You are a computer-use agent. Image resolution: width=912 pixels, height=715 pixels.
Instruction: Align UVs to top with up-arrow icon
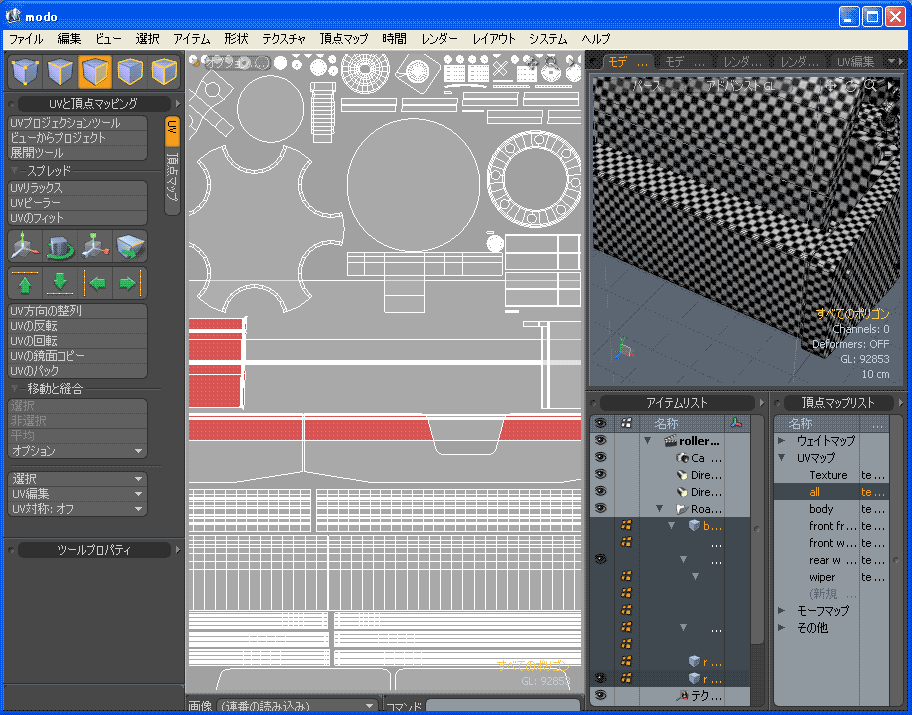click(x=25, y=283)
